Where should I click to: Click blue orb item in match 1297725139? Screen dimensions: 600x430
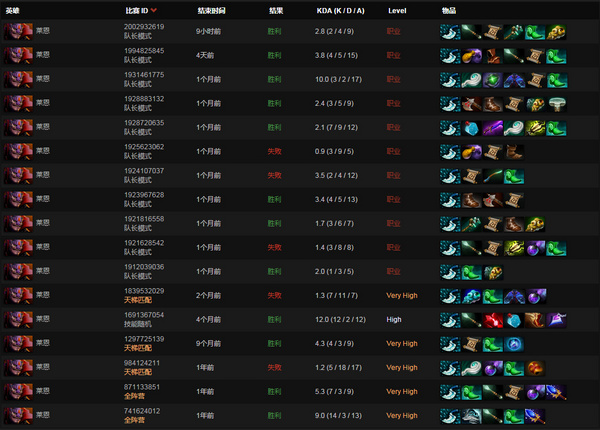pos(514,344)
